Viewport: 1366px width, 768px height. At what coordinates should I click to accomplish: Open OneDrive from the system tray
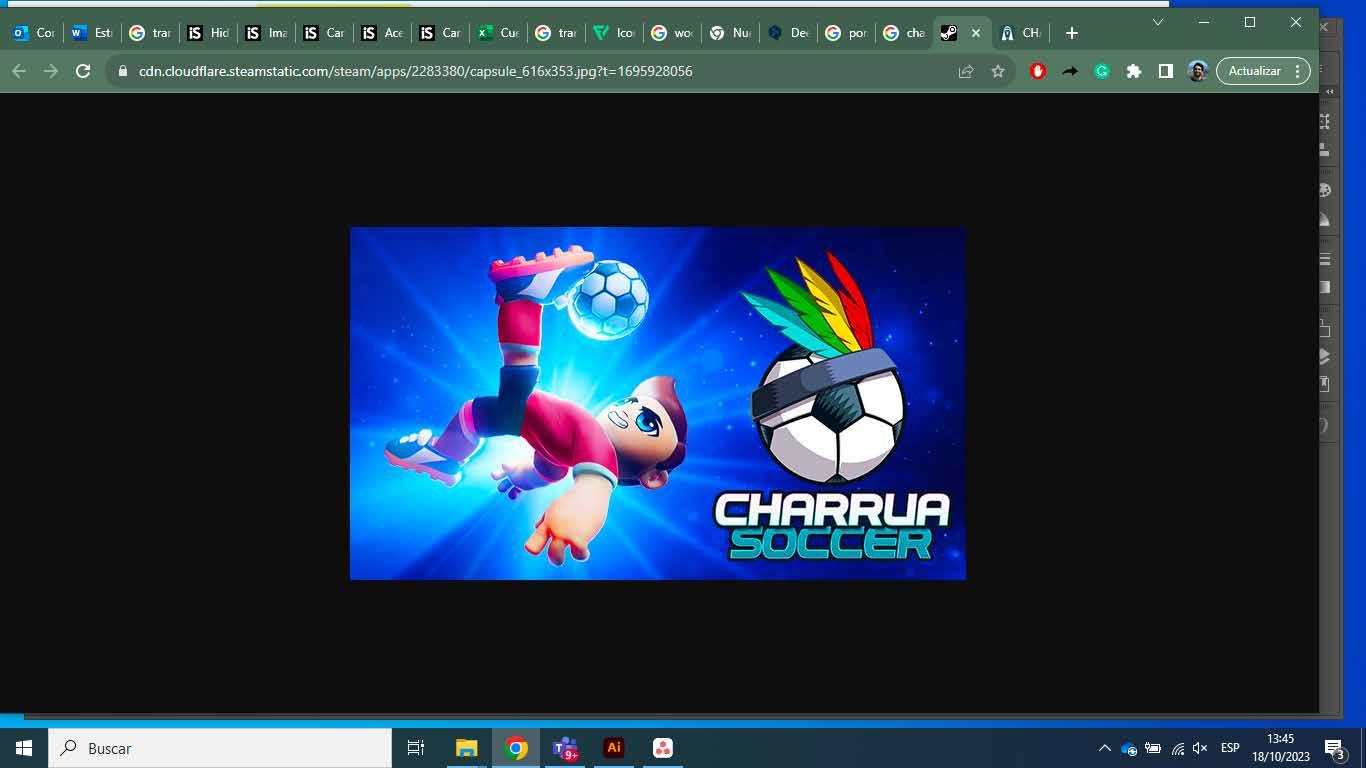(1129, 748)
